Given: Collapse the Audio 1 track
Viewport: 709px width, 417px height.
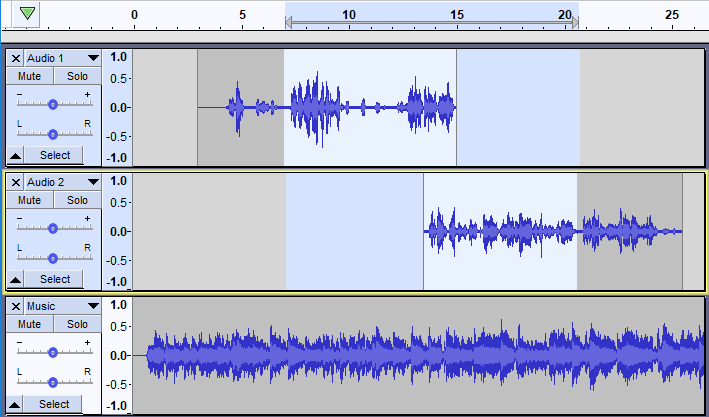Looking at the screenshot, I should (x=16, y=155).
